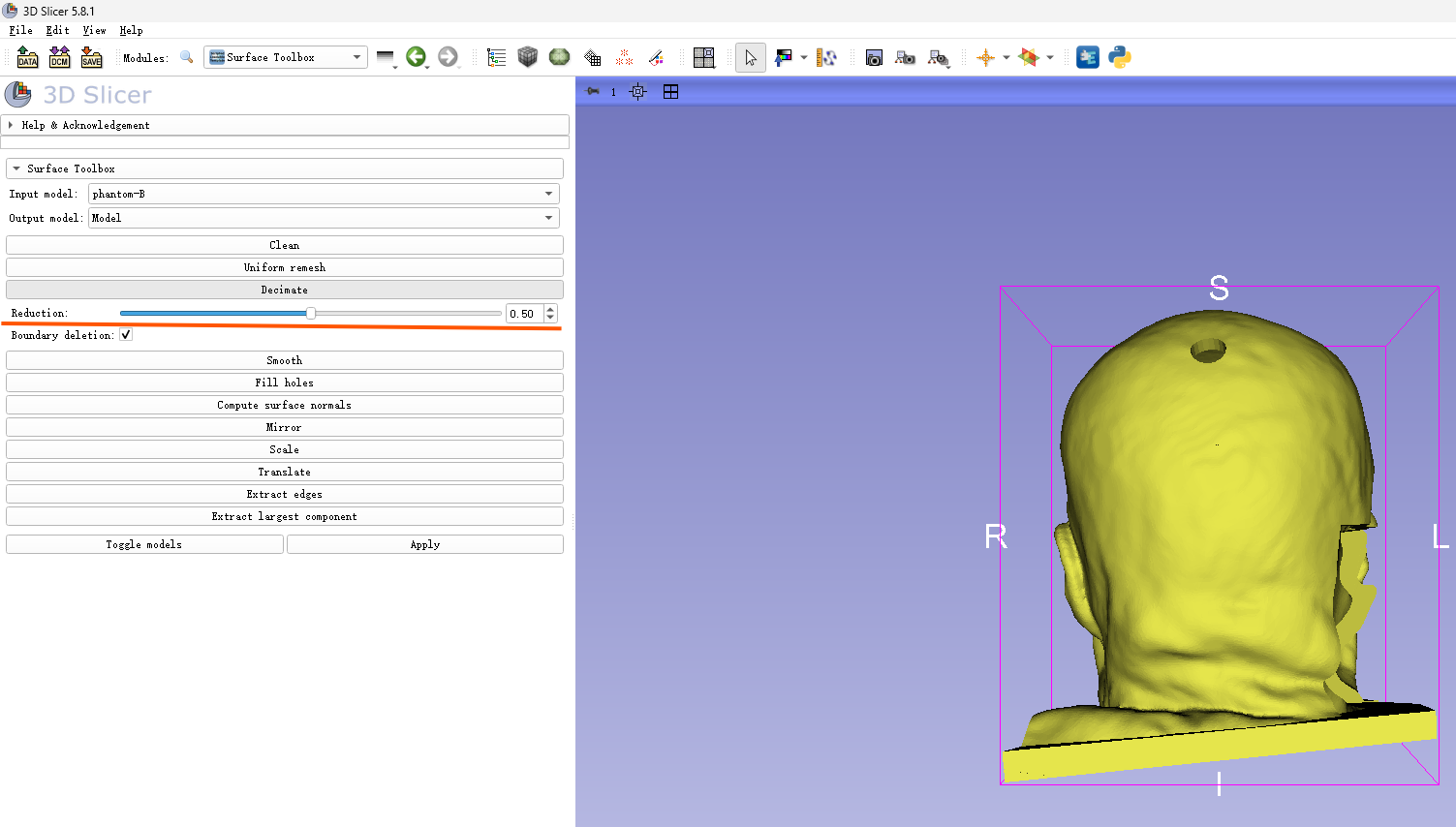Click the load DATA toolbar icon
The image size is (1456, 827).
[x=27, y=57]
